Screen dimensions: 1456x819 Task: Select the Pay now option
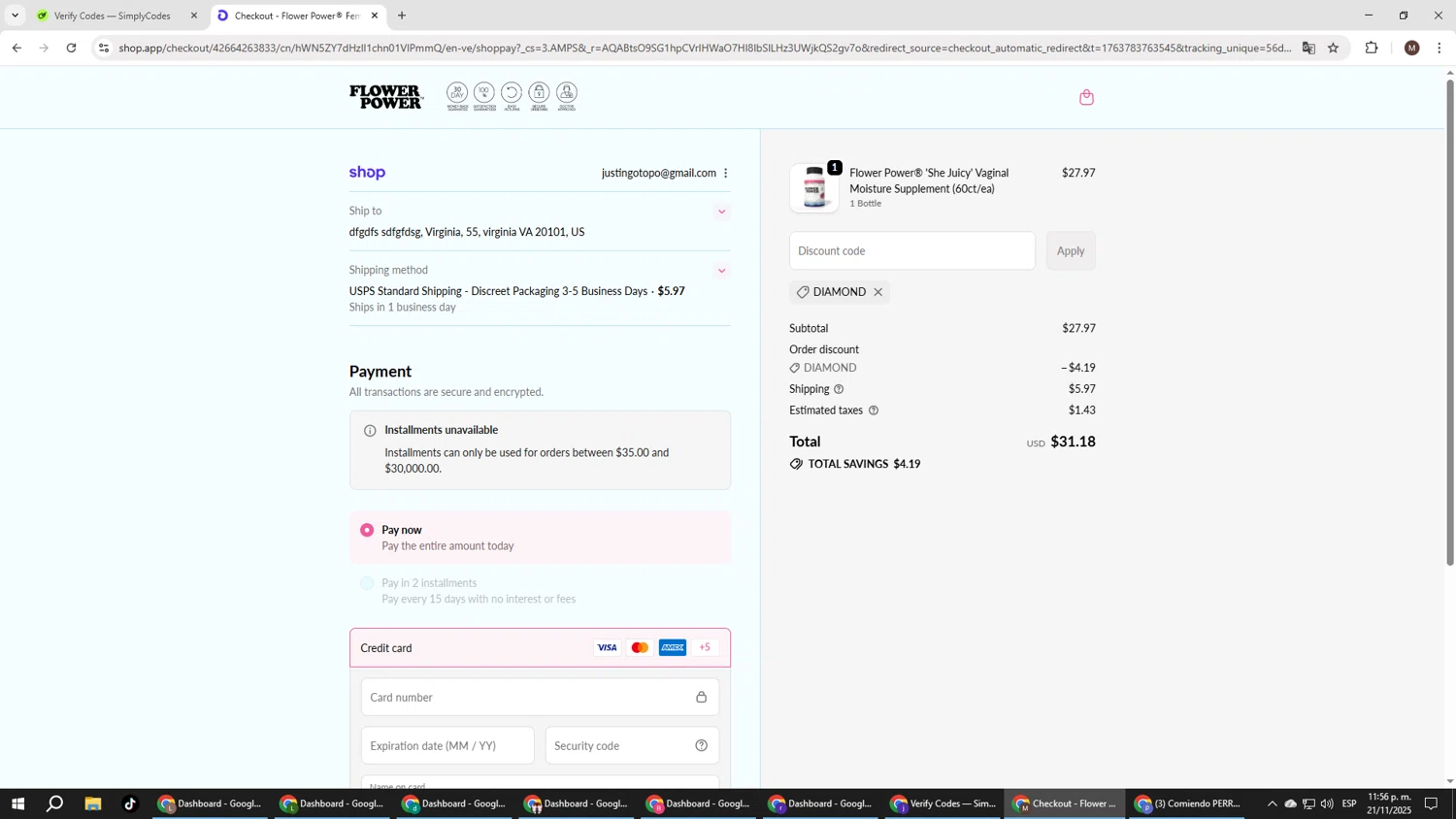540,538
